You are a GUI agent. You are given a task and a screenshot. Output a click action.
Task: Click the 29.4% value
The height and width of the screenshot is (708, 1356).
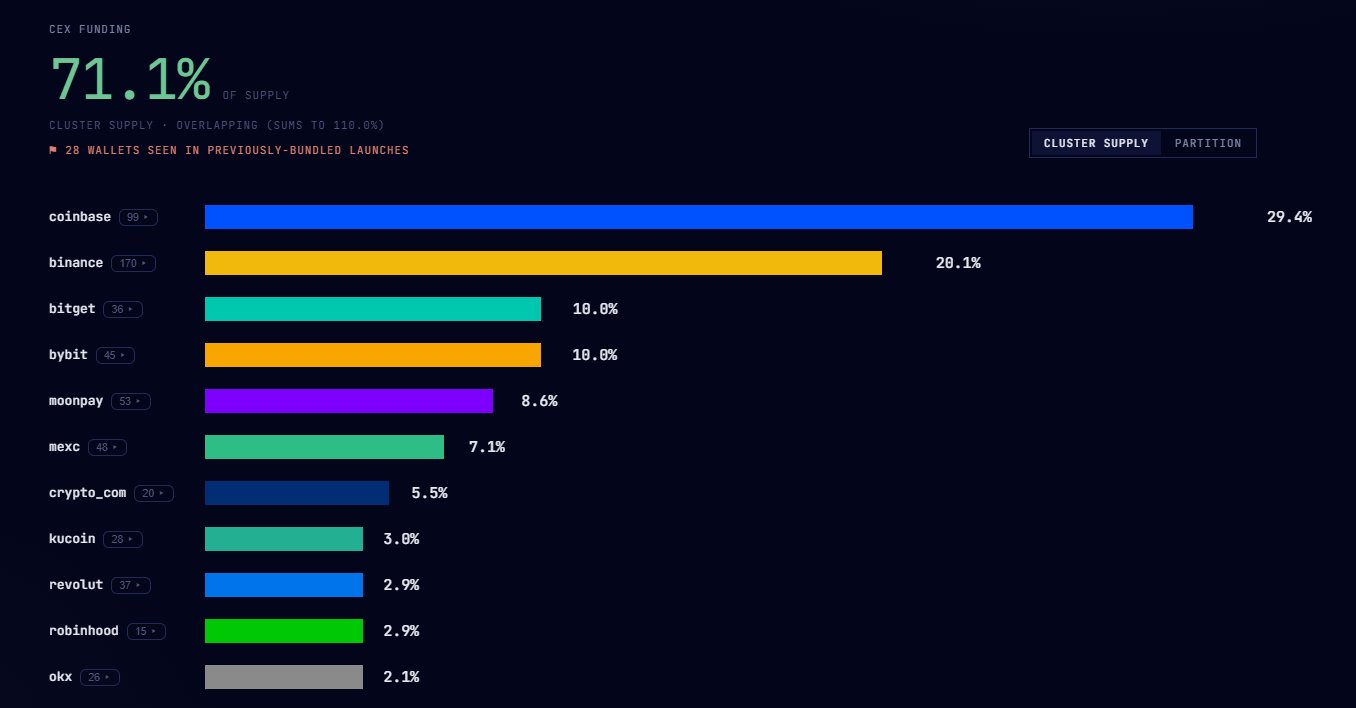tap(1289, 217)
